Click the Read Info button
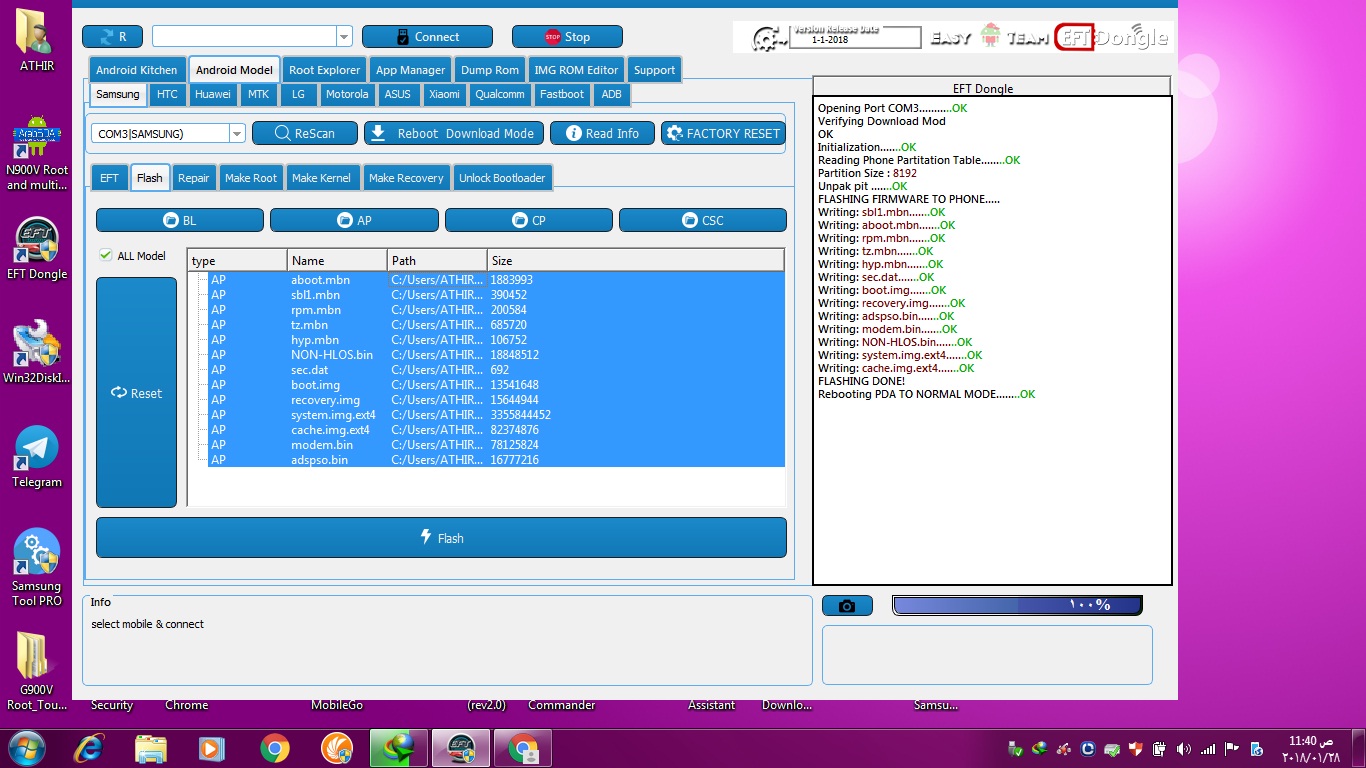The image size is (1366, 768). coord(602,133)
